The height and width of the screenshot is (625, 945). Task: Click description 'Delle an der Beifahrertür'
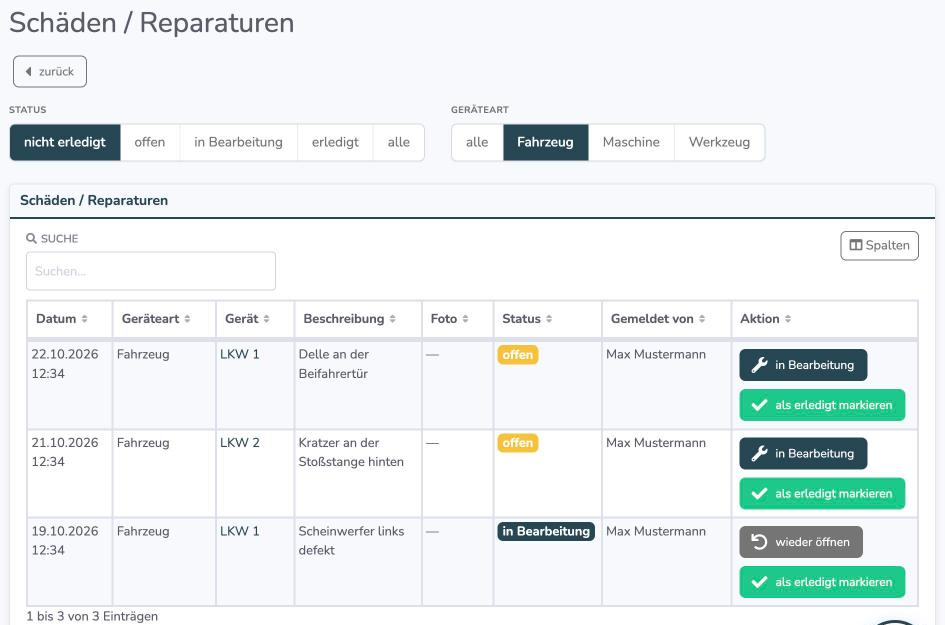[x=334, y=364]
